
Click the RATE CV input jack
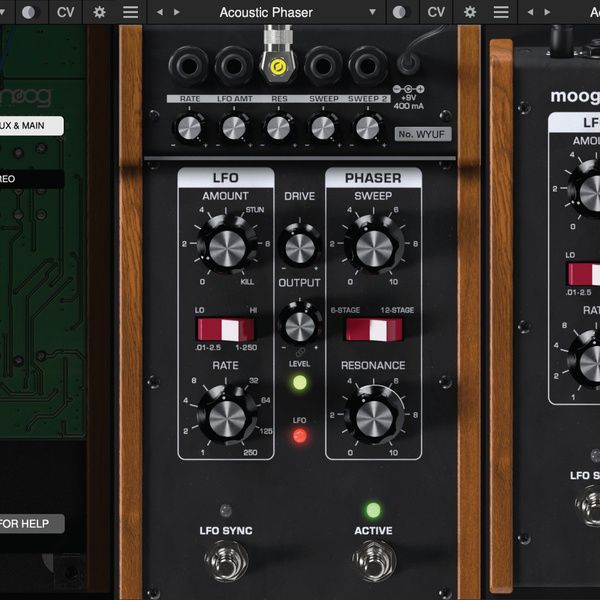tap(189, 66)
